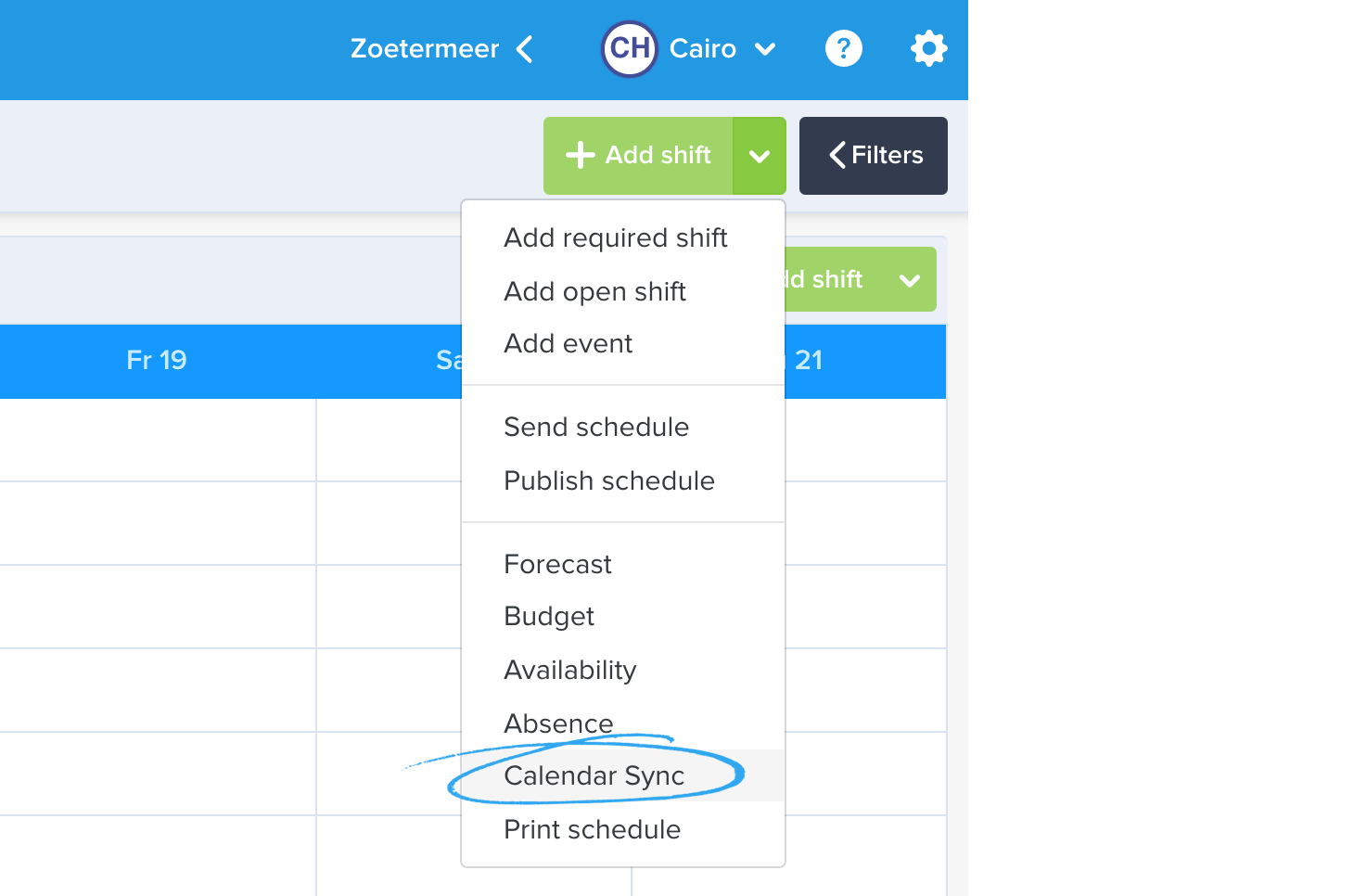The height and width of the screenshot is (896, 1354).
Task: Collapse location with Zoetermeer chevron arrow
Action: (x=524, y=49)
